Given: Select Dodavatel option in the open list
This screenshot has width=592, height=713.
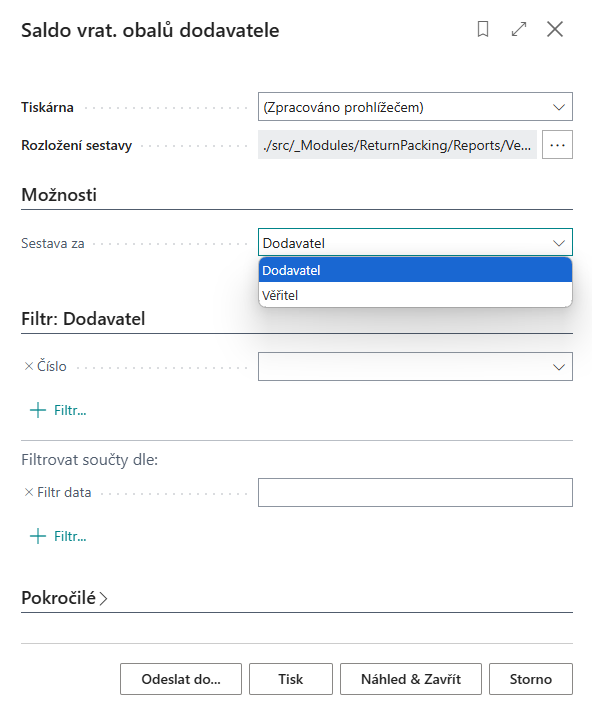Looking at the screenshot, I should click(415, 271).
